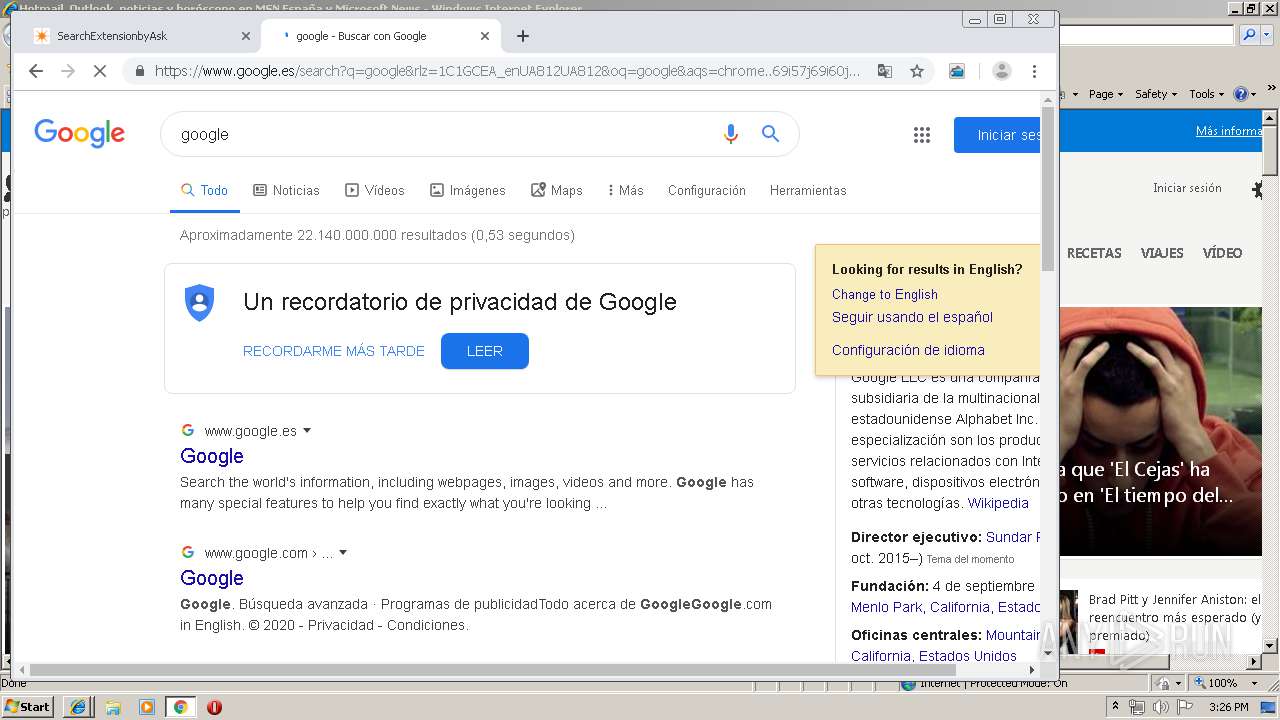Open the Wikipedia link in knowledge panel

tap(998, 503)
